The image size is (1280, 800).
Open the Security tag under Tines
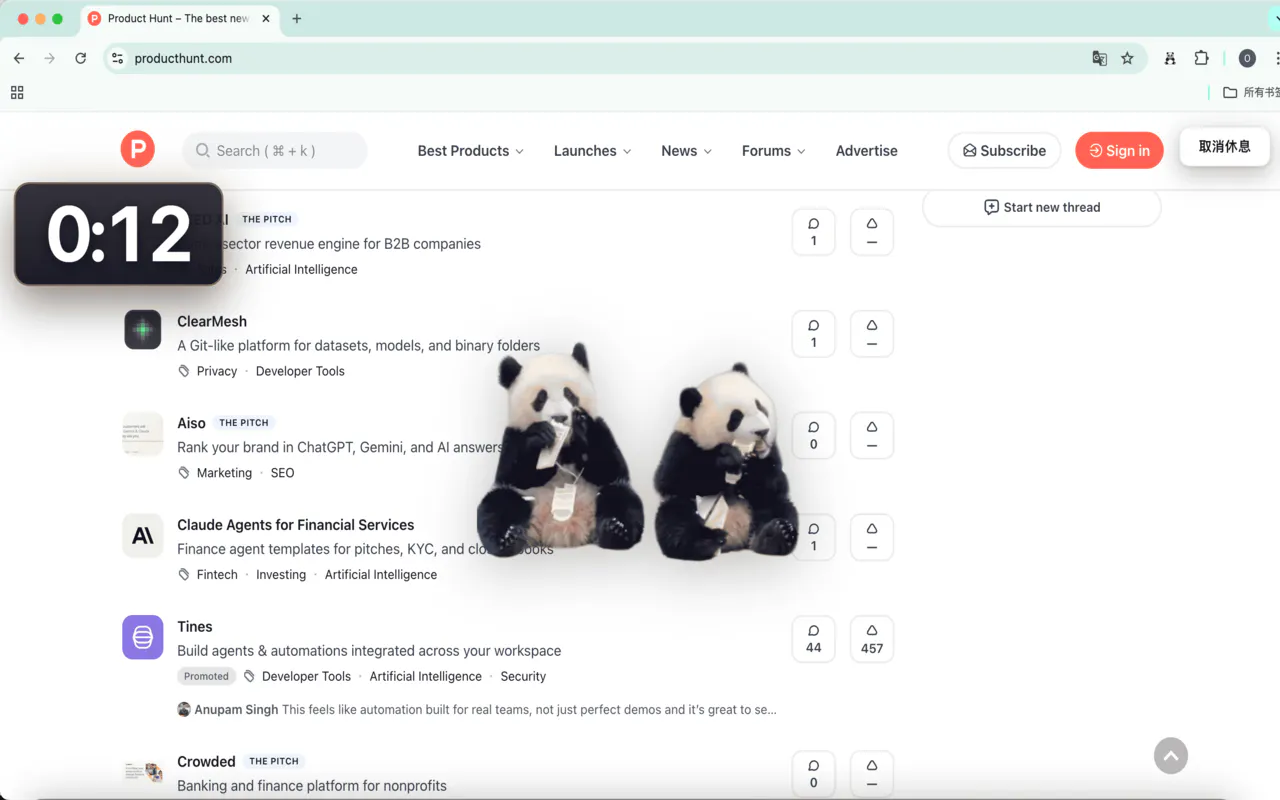[x=523, y=677]
